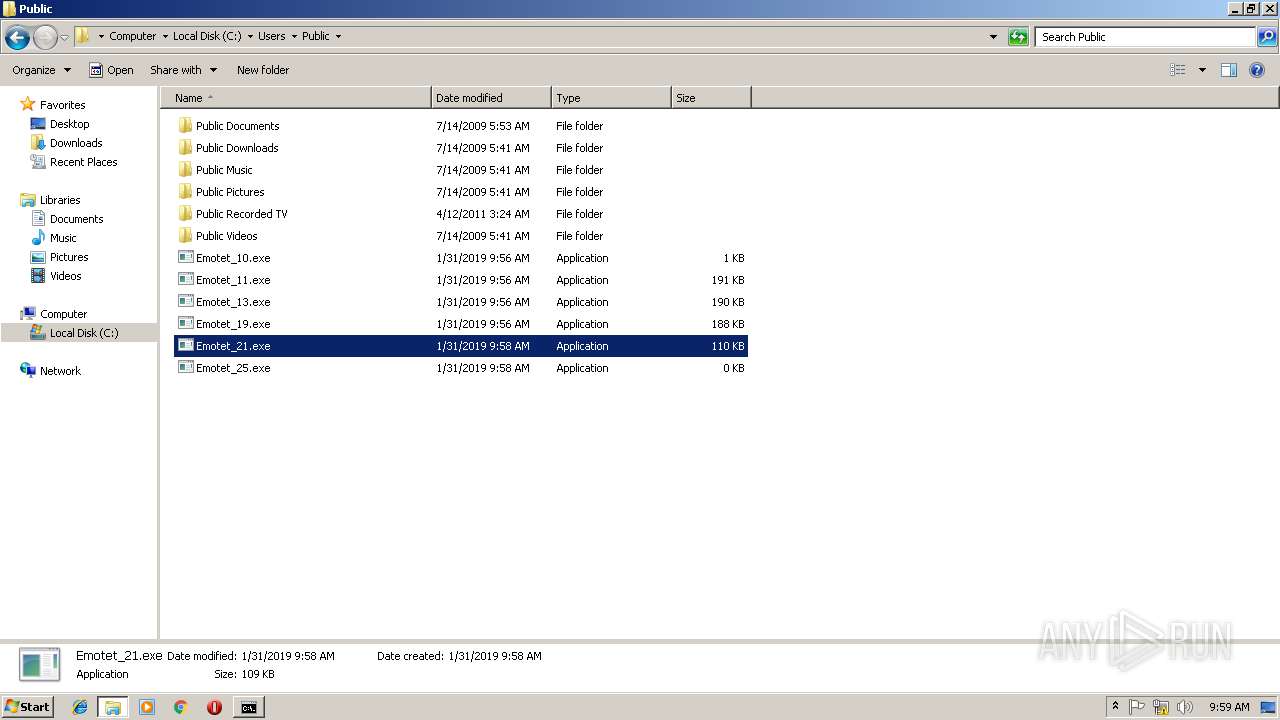This screenshot has height=720, width=1280.
Task: Focus the Search Public field
Action: coord(1145,37)
